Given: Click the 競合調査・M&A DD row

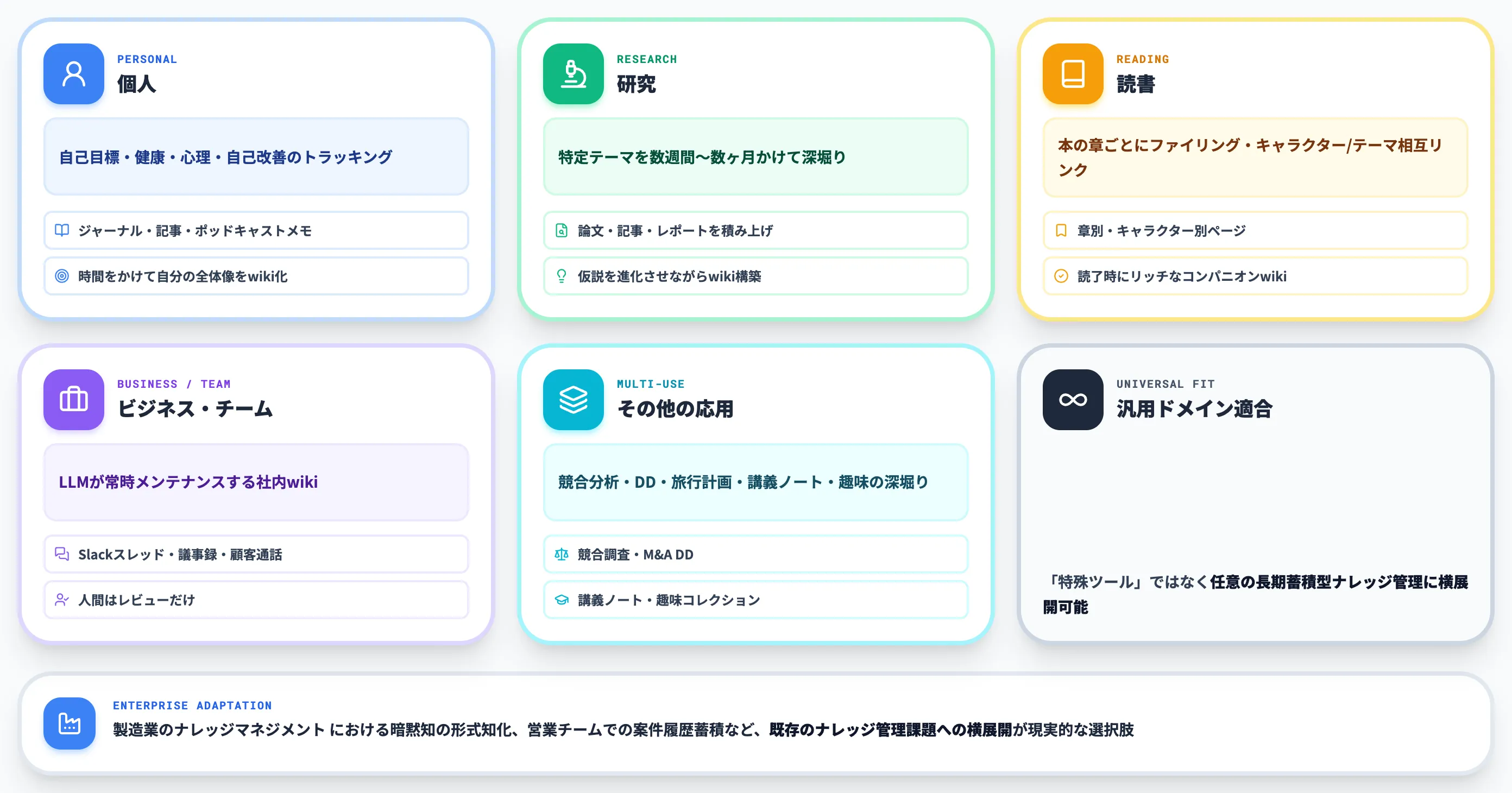Looking at the screenshot, I should (755, 554).
